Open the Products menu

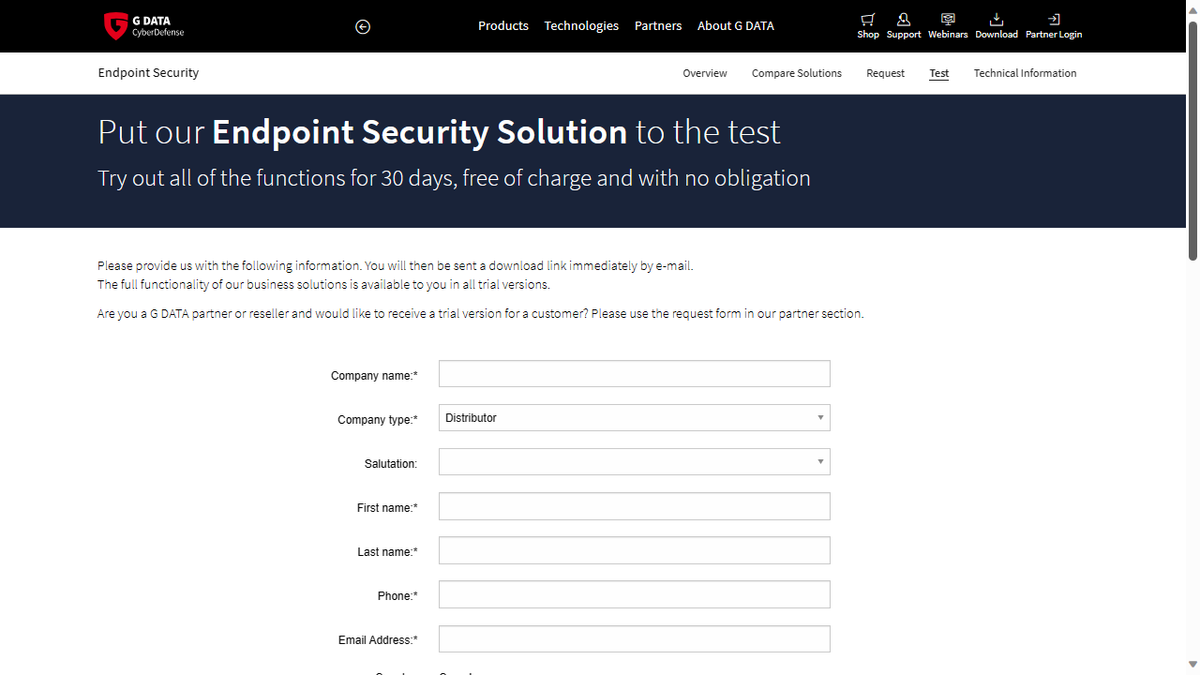pyautogui.click(x=503, y=25)
